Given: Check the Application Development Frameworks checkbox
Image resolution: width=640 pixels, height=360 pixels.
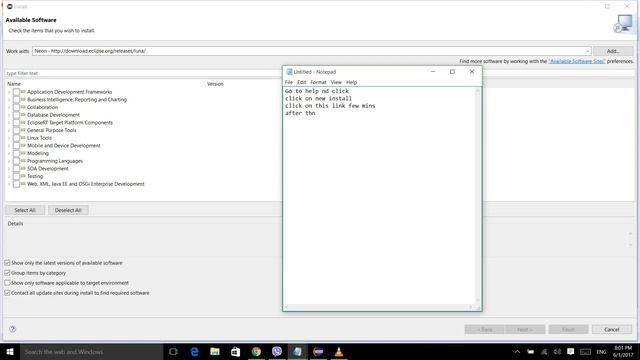Looking at the screenshot, I should click(x=16, y=92).
